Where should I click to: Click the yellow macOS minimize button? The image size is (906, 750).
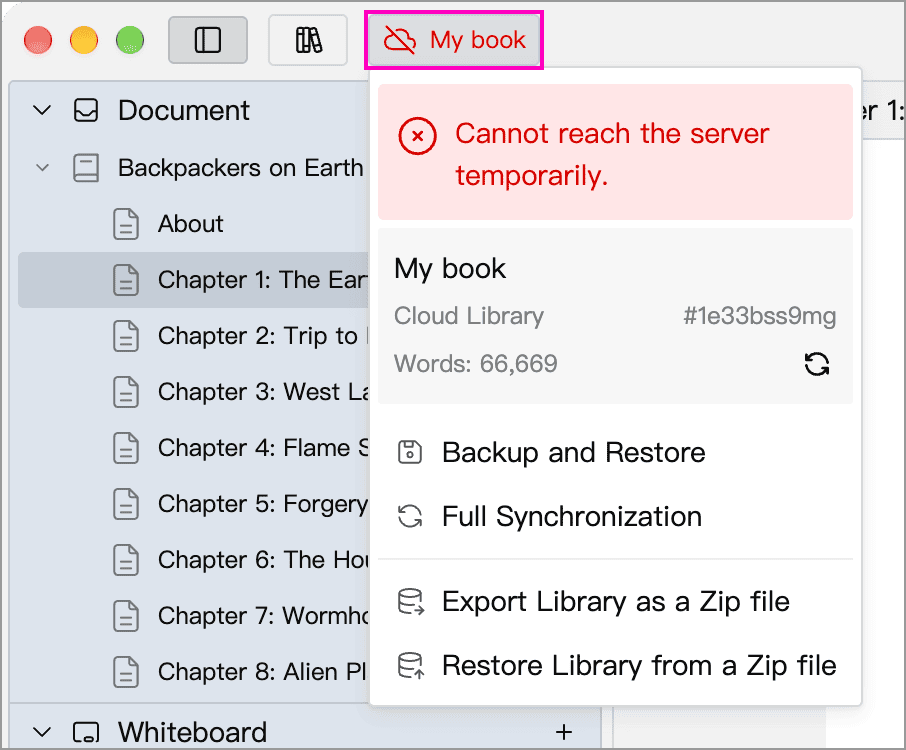[x=84, y=40]
